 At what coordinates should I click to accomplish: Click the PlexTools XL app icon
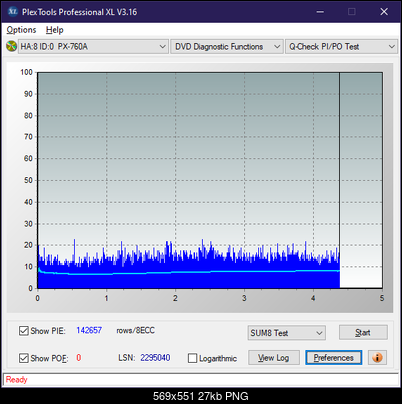[12, 12]
